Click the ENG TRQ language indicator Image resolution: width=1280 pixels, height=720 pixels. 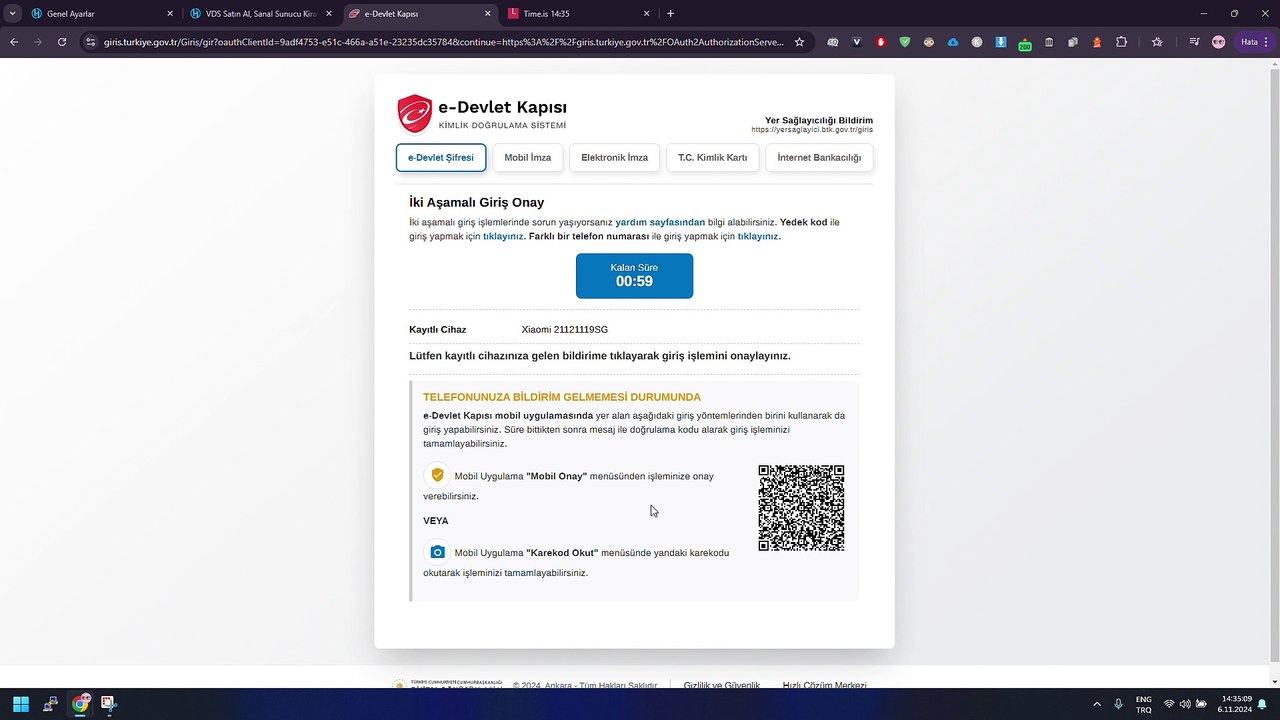point(1144,704)
